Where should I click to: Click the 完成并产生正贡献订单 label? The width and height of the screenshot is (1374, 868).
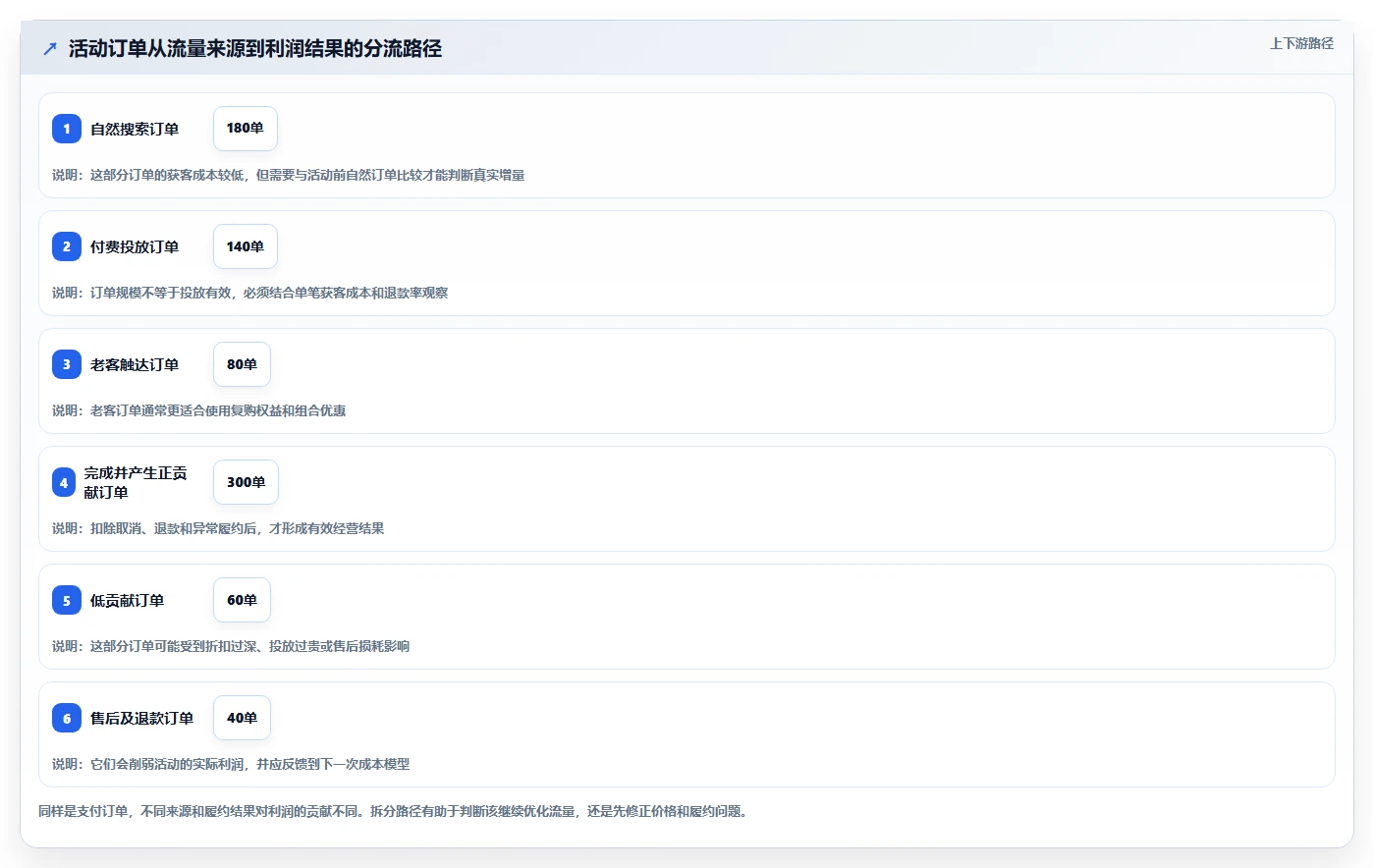(x=136, y=482)
